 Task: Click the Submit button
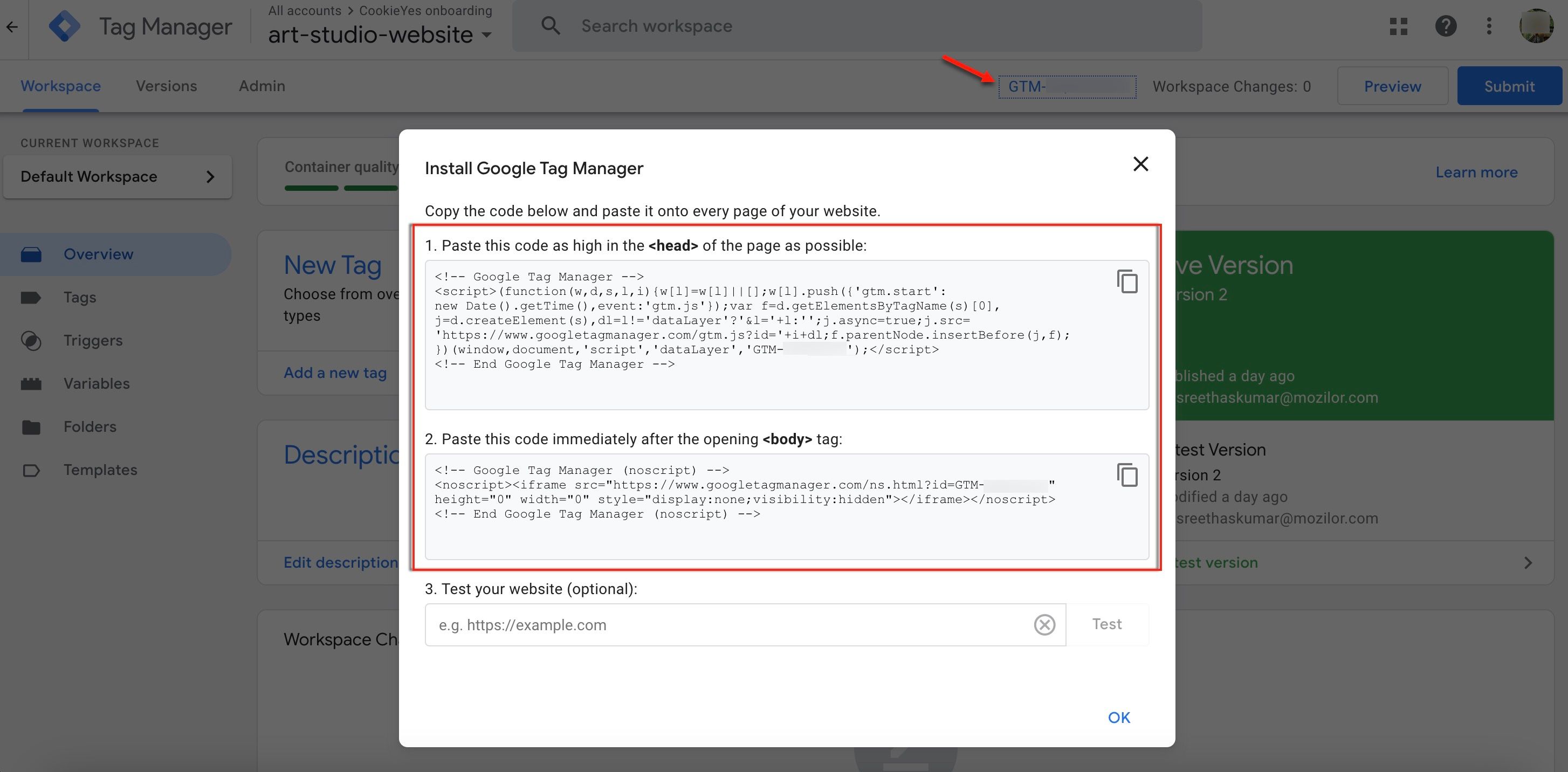pyautogui.click(x=1509, y=86)
